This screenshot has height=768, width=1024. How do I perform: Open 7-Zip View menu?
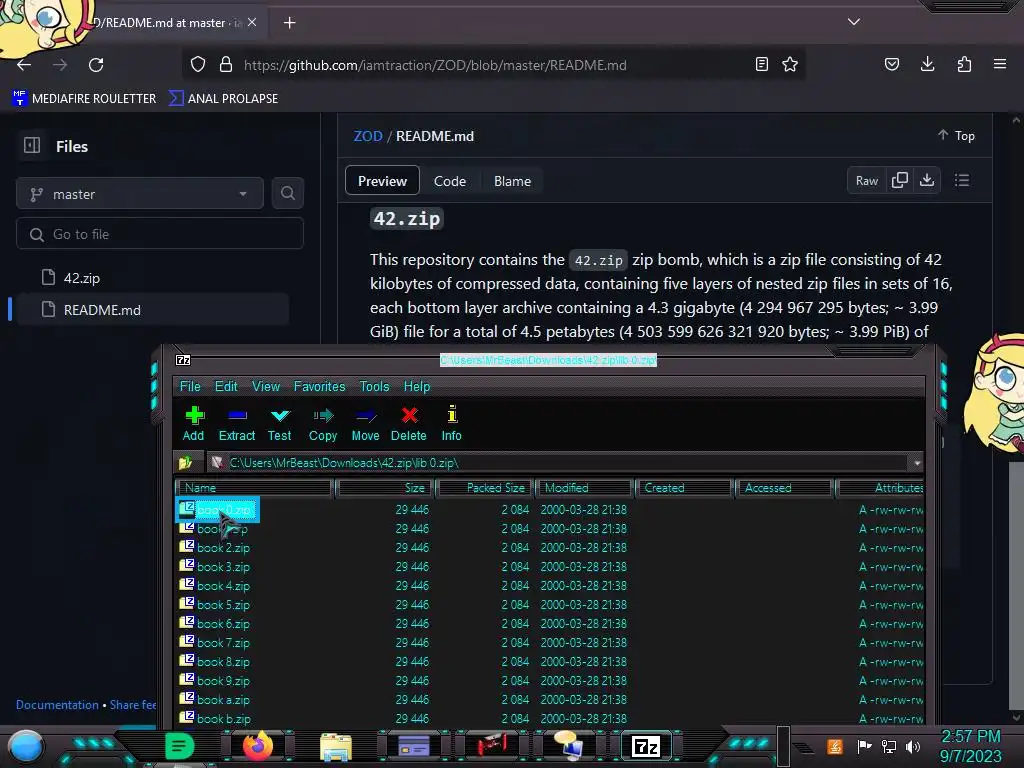coord(266,386)
